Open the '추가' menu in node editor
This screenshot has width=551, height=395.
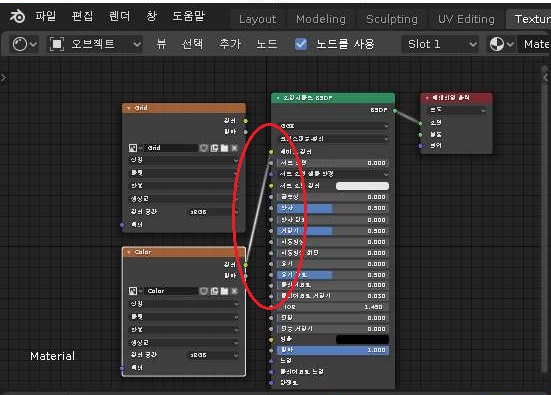pos(230,44)
